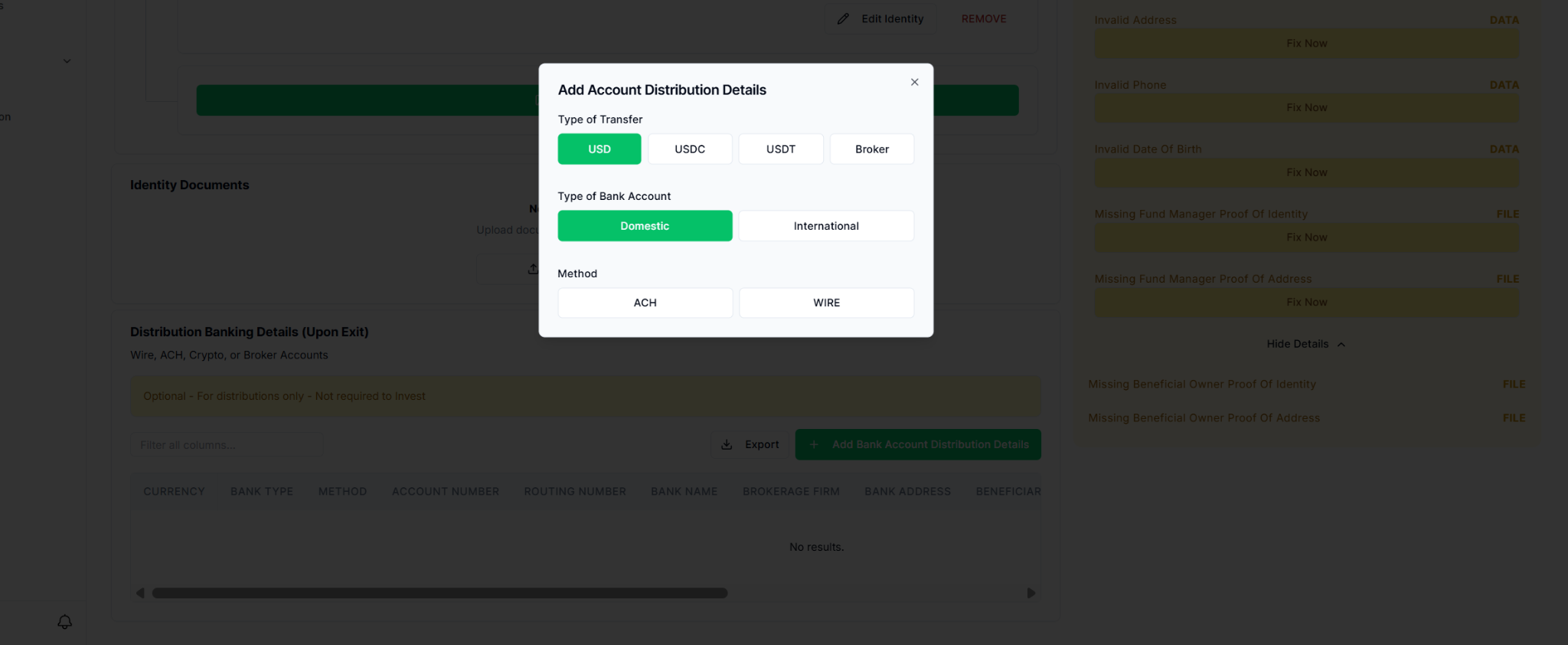Select the Broker transfer type
This screenshot has width=1568, height=645.
(x=871, y=149)
